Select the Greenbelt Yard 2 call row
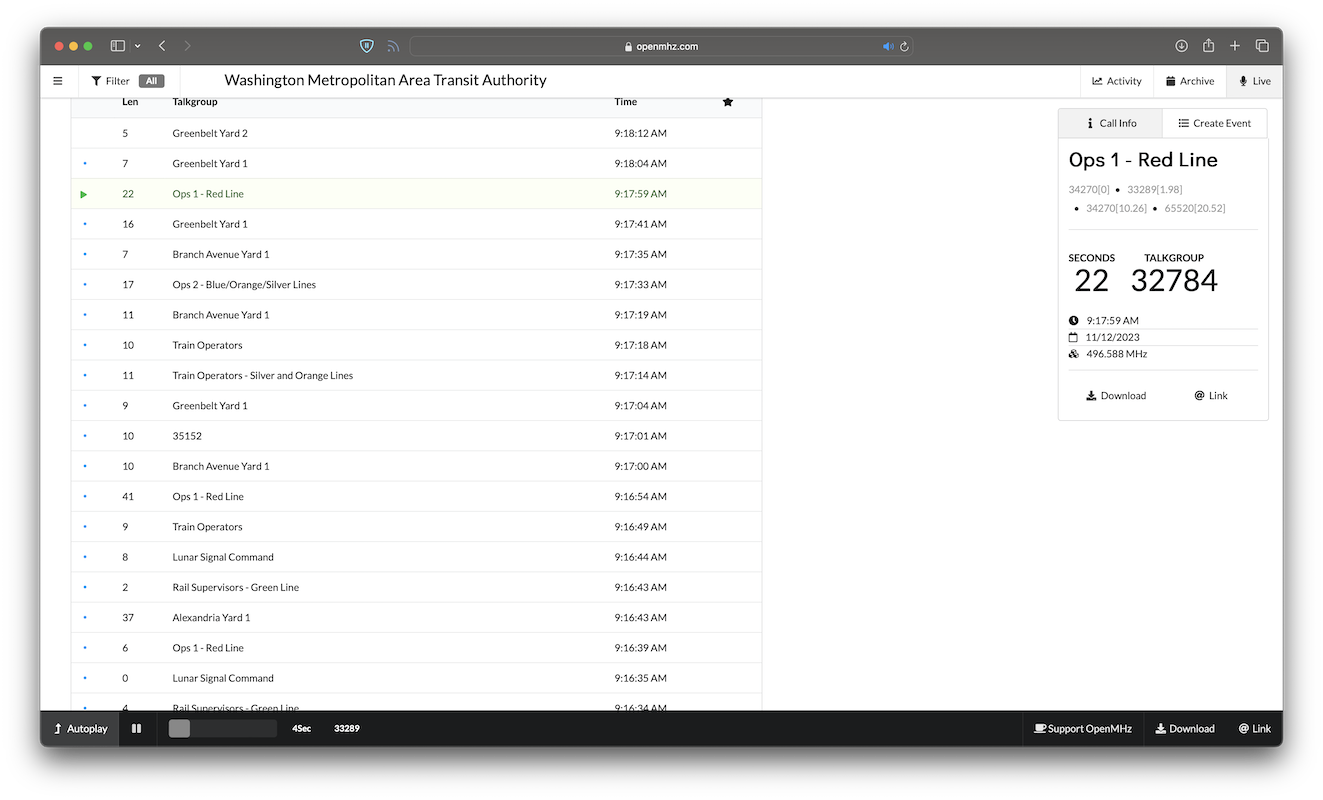The height and width of the screenshot is (800, 1323). click(416, 133)
